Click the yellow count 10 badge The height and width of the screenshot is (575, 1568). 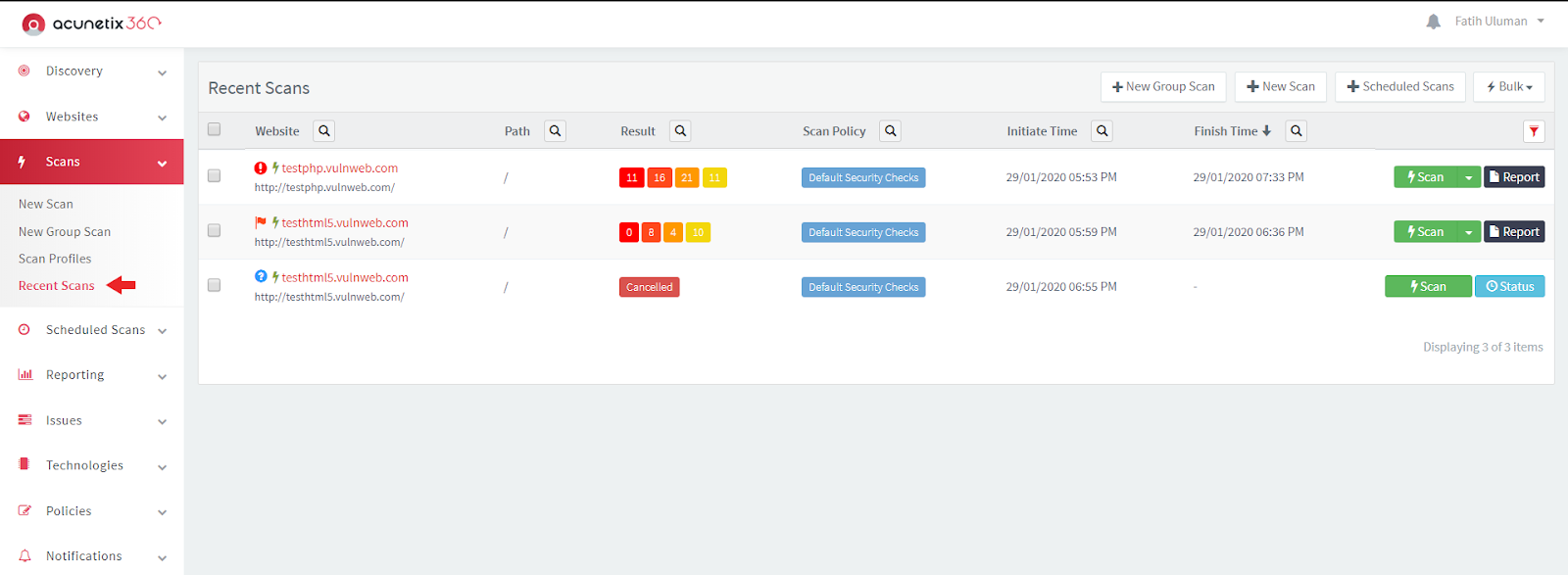[698, 232]
